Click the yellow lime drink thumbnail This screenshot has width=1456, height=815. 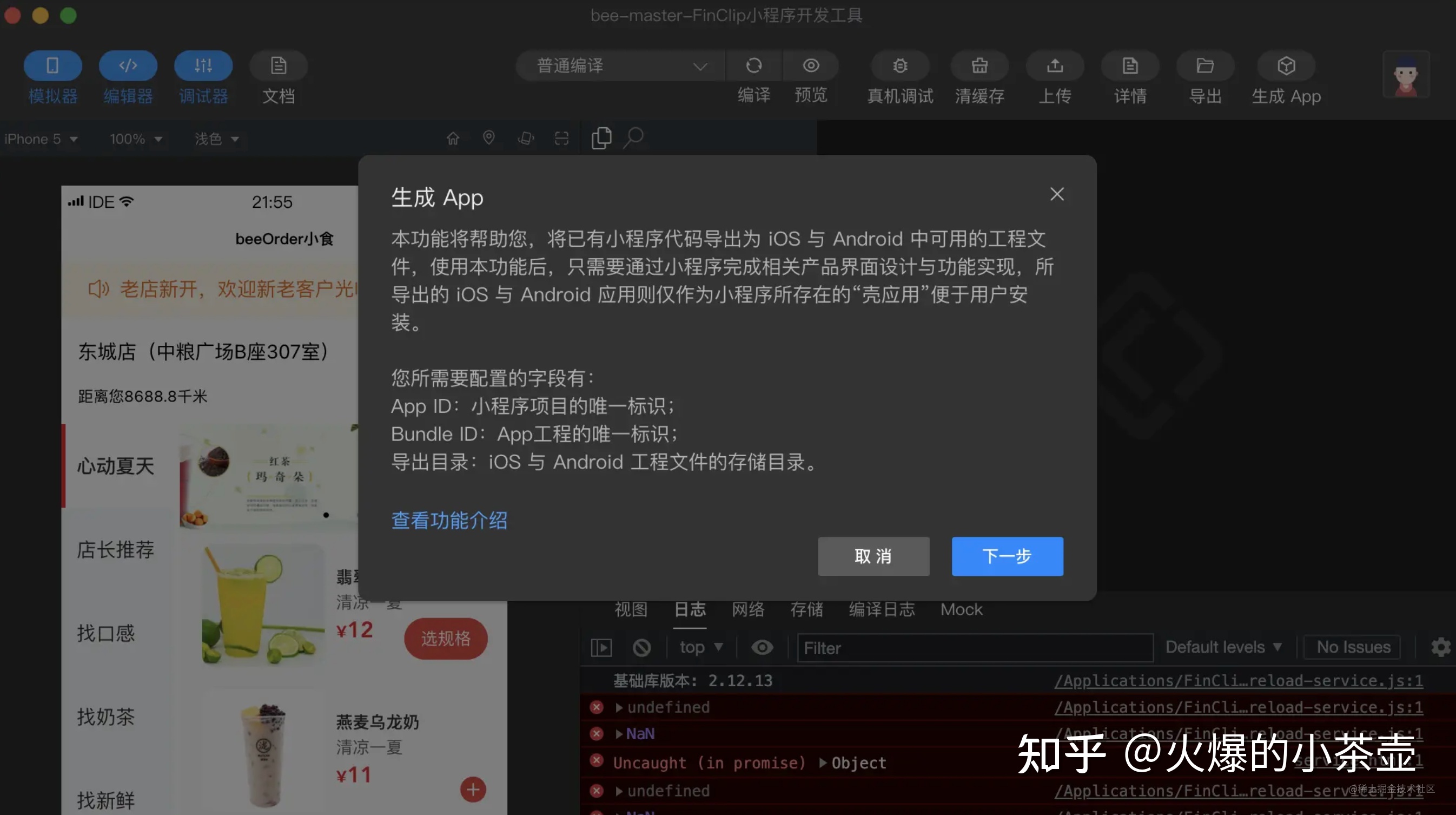pos(263,605)
